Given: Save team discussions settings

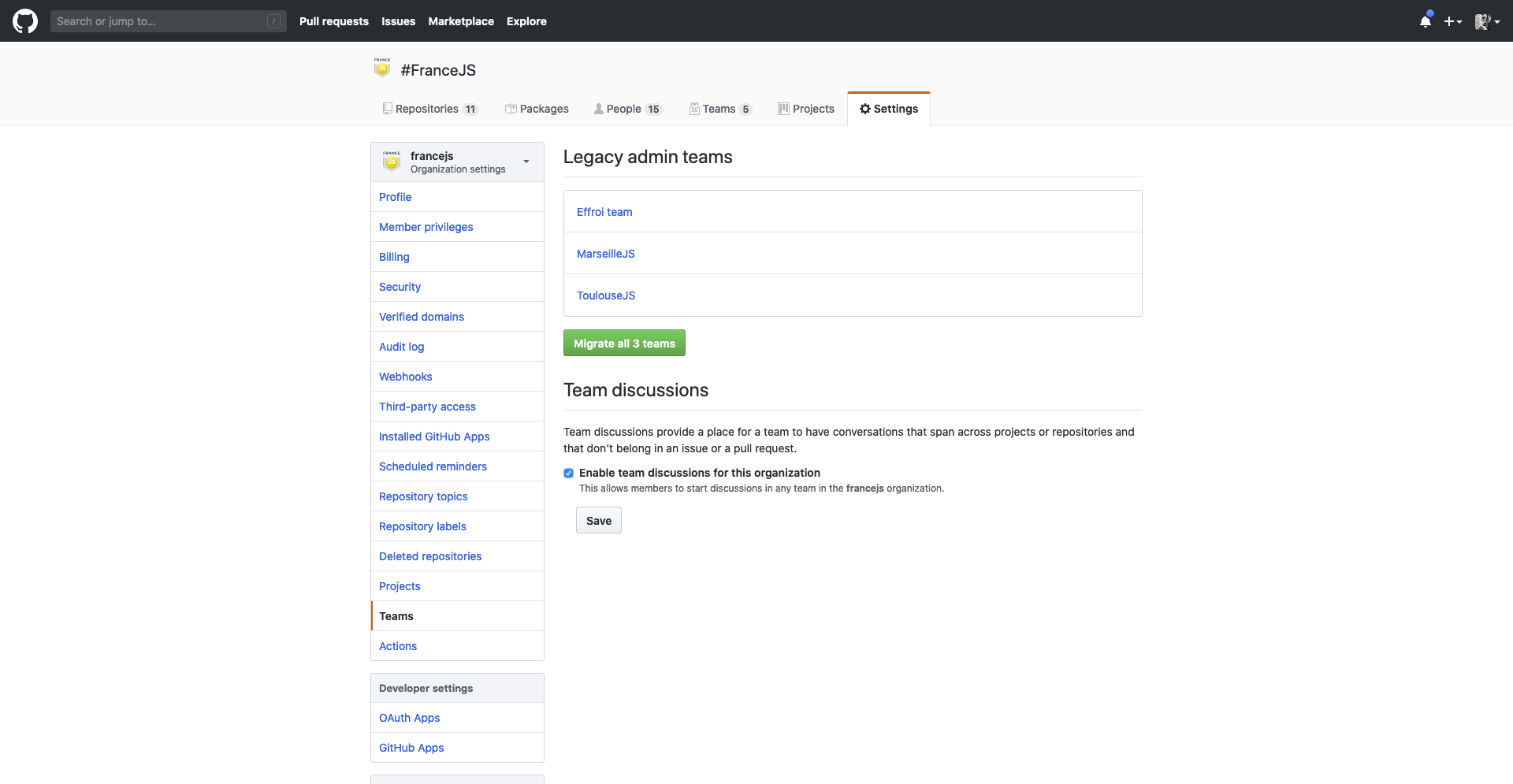Looking at the screenshot, I should [599, 521].
